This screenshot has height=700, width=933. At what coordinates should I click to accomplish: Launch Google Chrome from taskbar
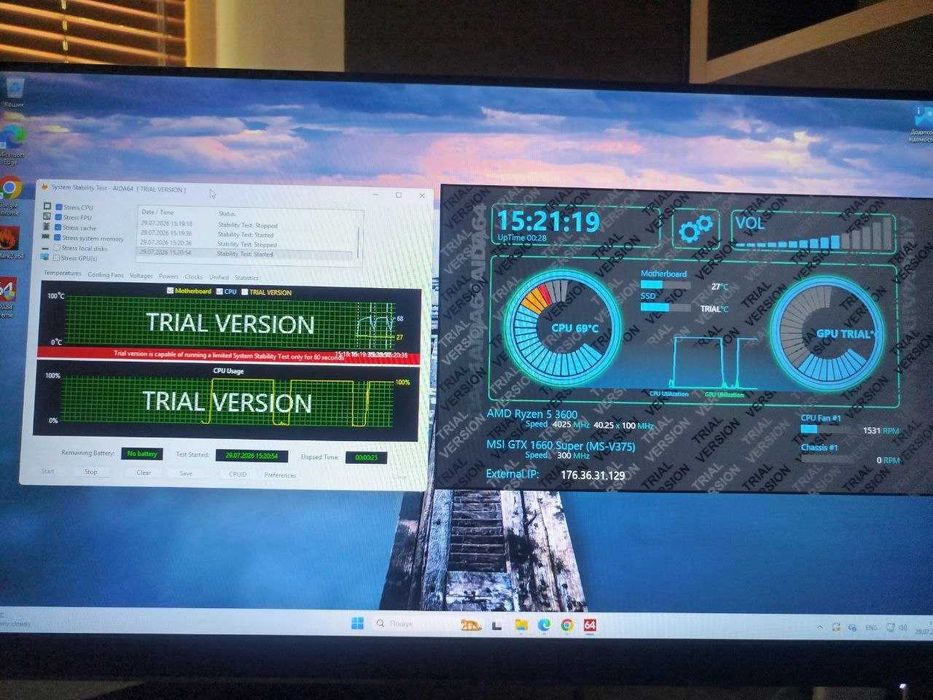coord(567,625)
